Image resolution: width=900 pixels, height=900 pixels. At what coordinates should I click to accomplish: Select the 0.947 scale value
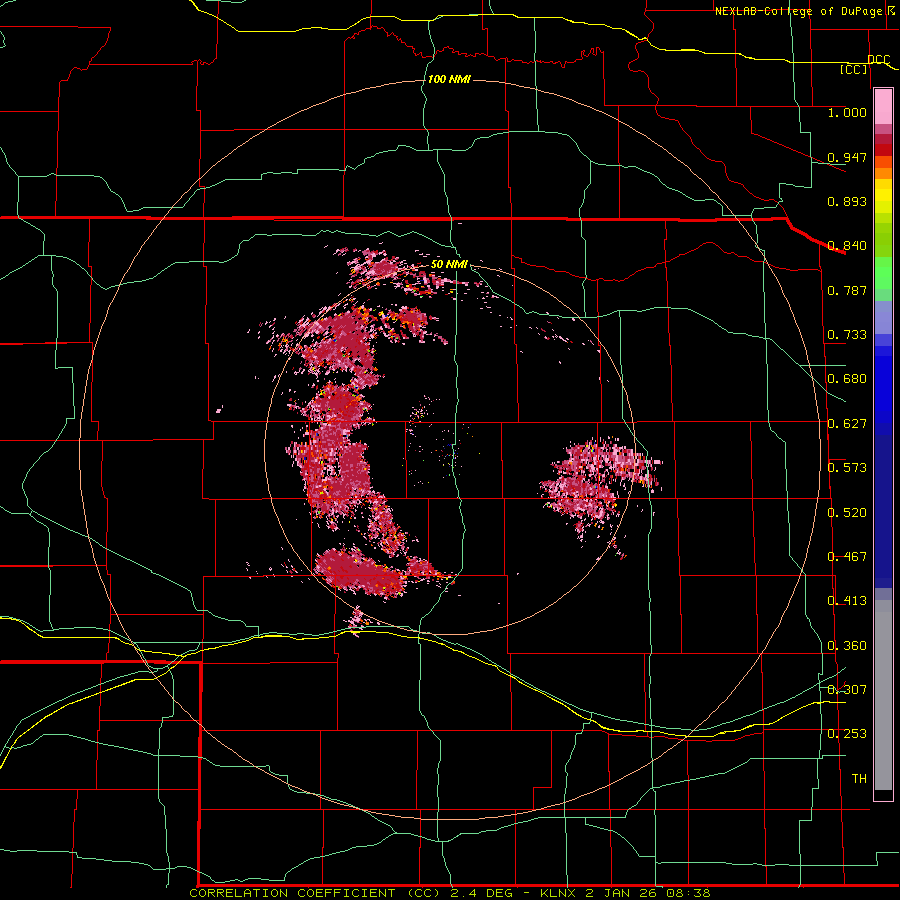(x=847, y=157)
